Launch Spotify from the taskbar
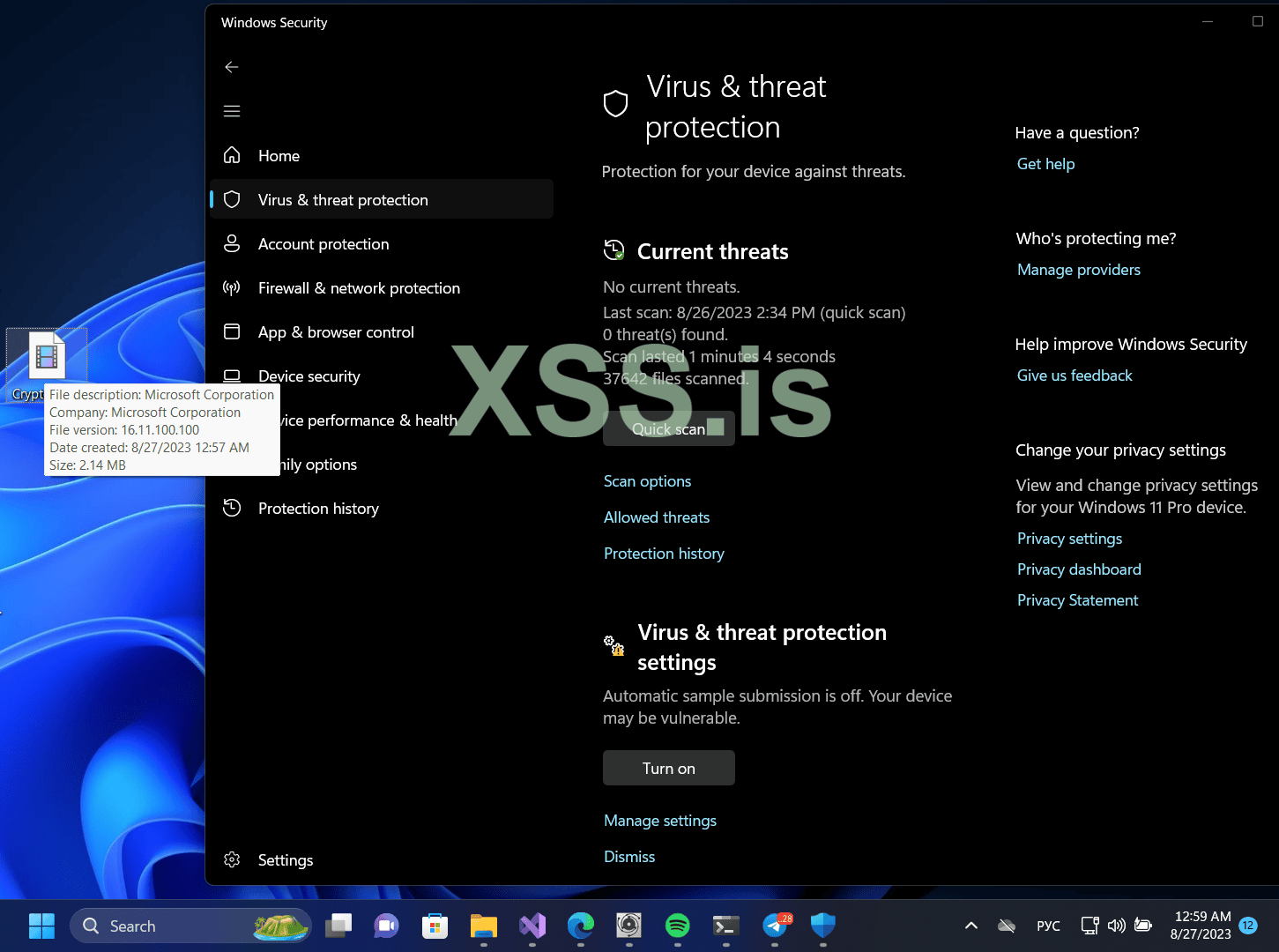1279x952 pixels. pos(677,926)
